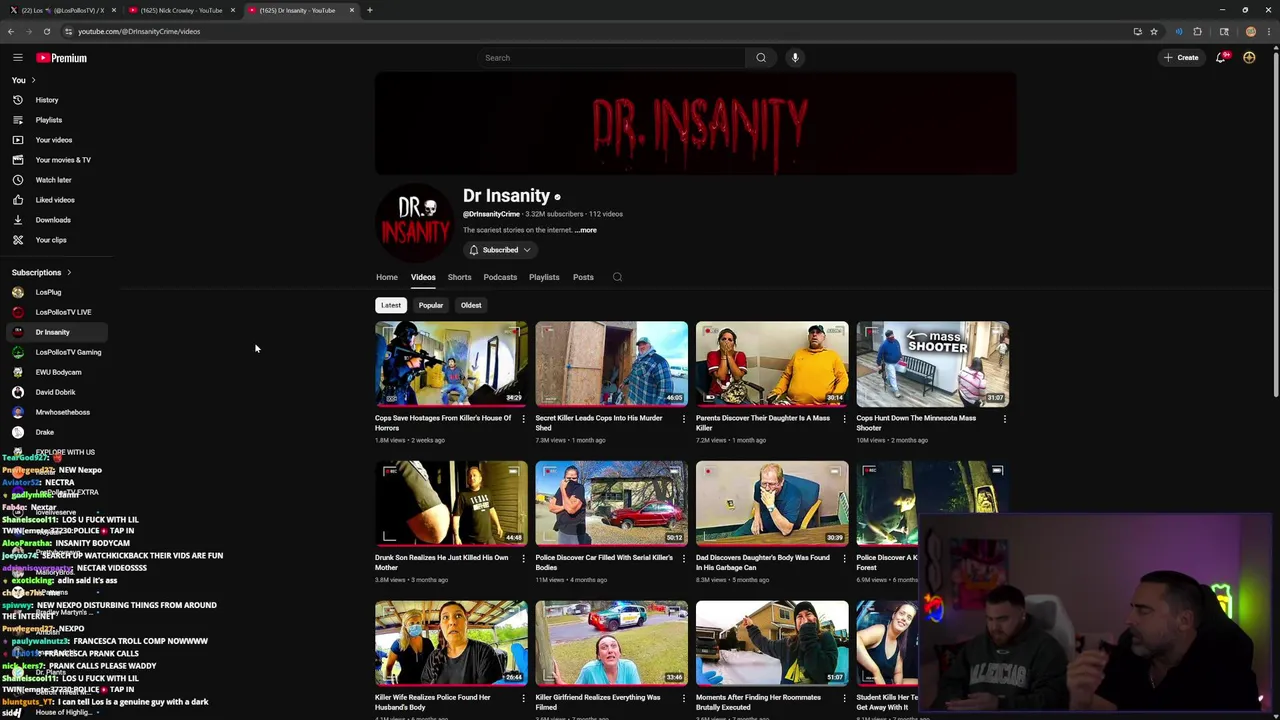Play Moments After Finding Roommates thumbnail
The height and width of the screenshot is (720, 1280).
click(x=772, y=643)
